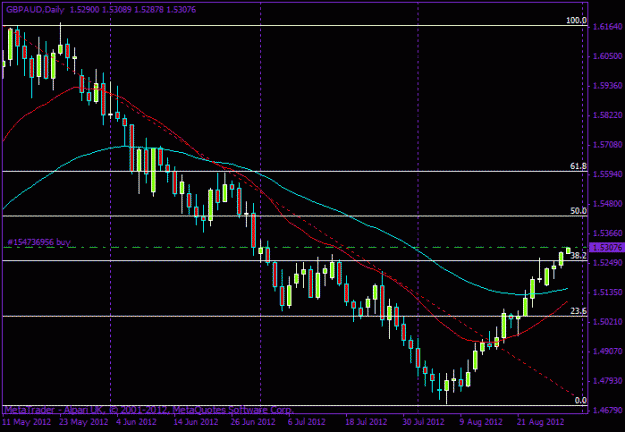Viewport: 625px width, 432px height.
Task: Click the 1.52490 price axis label
Action: (x=607, y=263)
